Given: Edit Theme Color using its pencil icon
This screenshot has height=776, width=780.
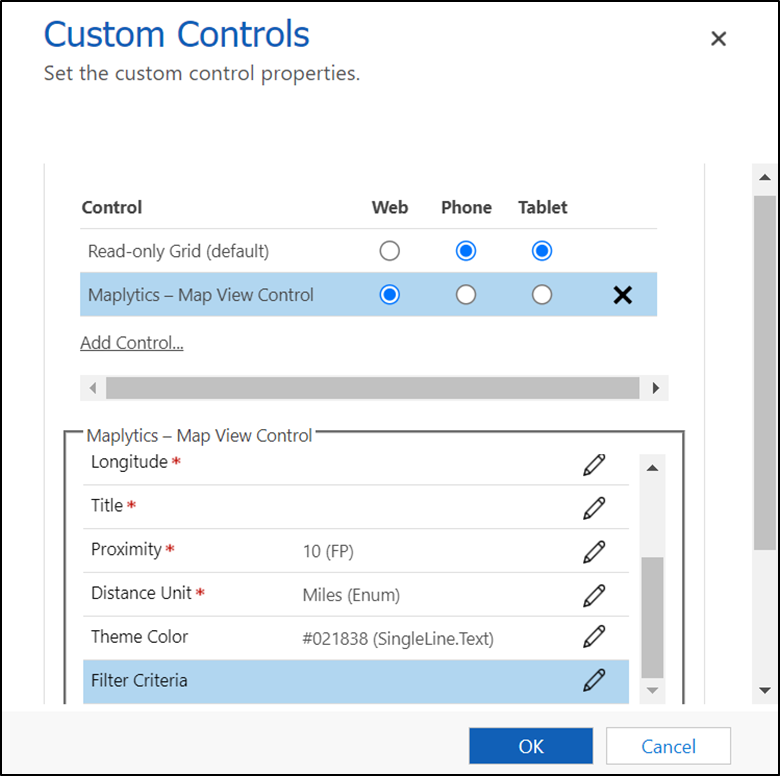Looking at the screenshot, I should [594, 637].
